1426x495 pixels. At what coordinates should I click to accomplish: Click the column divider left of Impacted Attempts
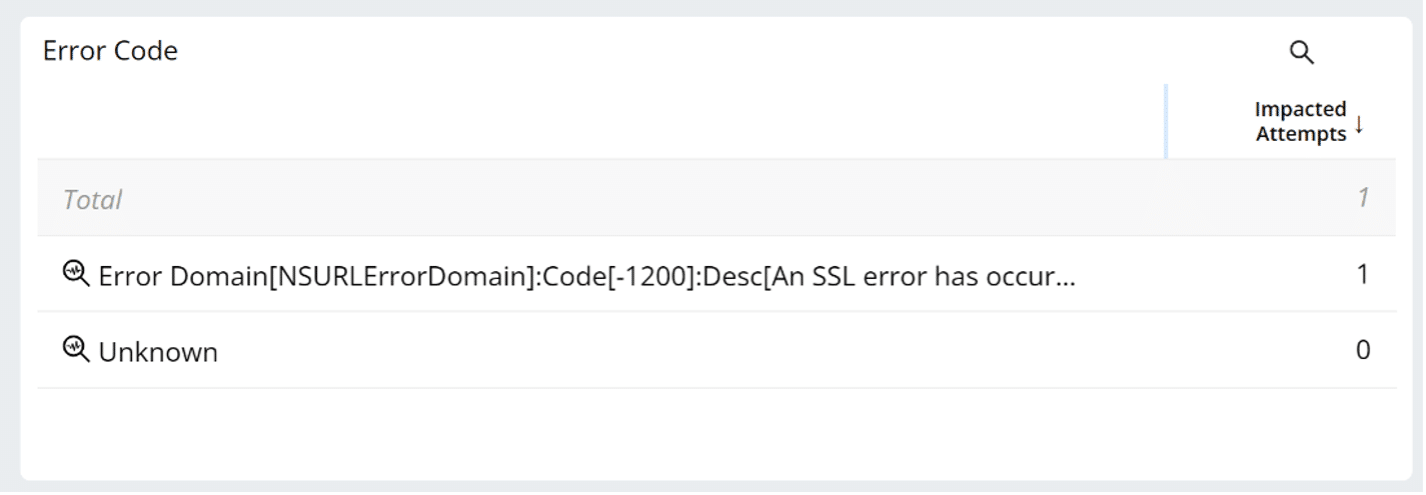(x=1166, y=121)
